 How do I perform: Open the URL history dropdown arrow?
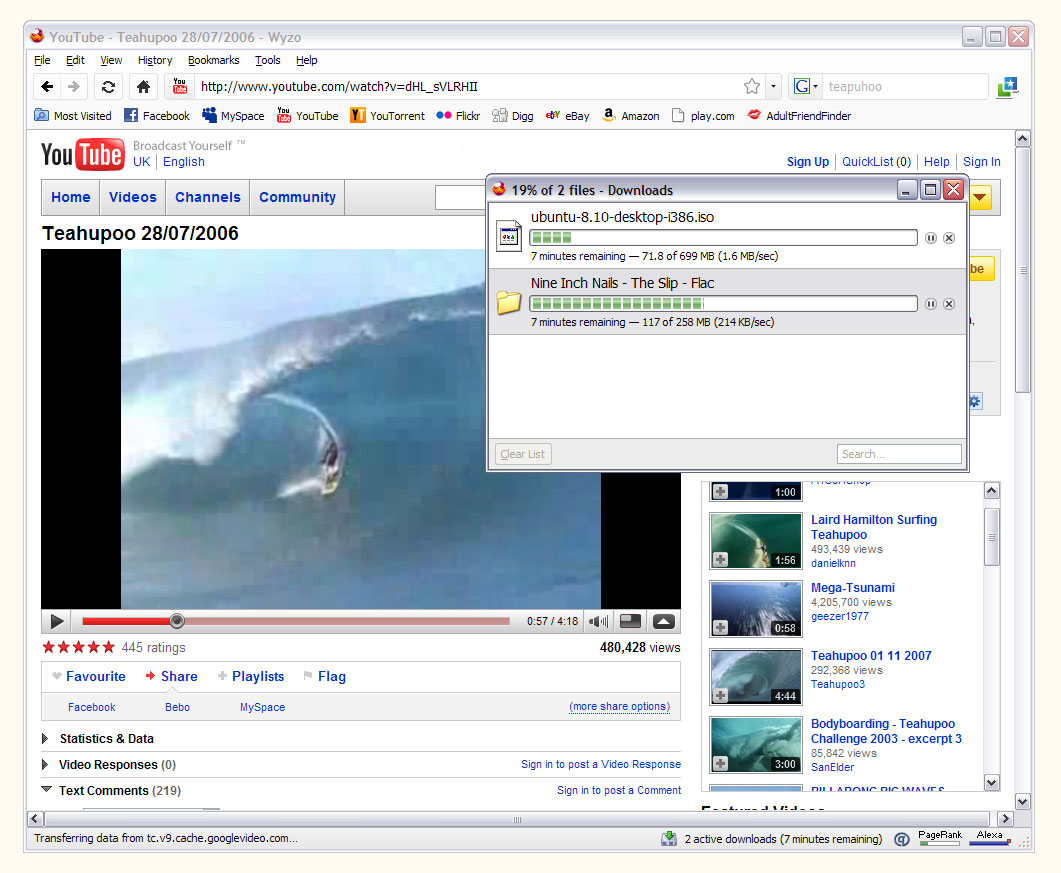773,87
